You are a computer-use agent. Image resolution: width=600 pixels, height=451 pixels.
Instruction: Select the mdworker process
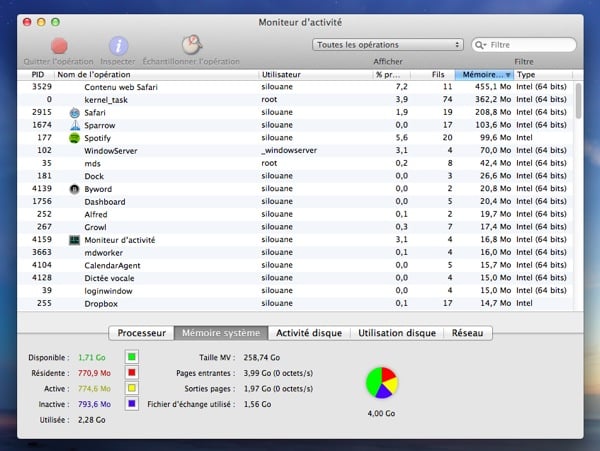pos(295,252)
